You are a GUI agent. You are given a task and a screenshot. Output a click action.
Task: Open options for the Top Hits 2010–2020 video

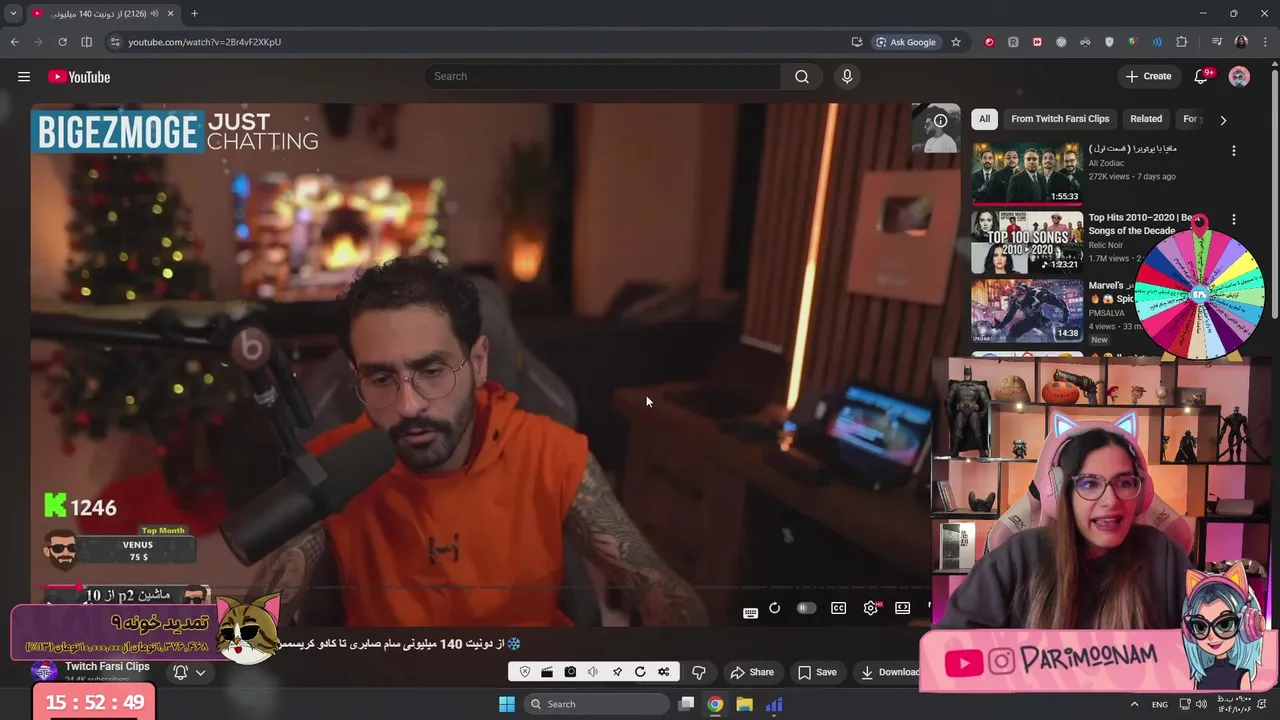click(x=1233, y=219)
